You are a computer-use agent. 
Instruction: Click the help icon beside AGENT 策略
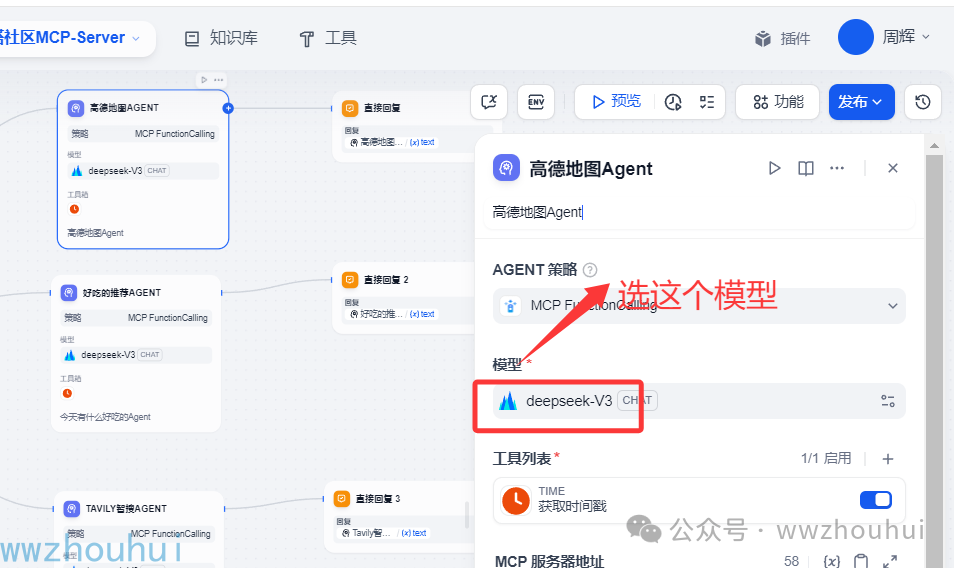[x=590, y=269]
